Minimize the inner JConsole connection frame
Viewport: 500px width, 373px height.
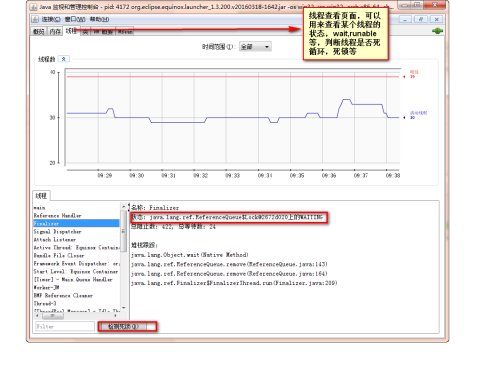click(x=405, y=19)
